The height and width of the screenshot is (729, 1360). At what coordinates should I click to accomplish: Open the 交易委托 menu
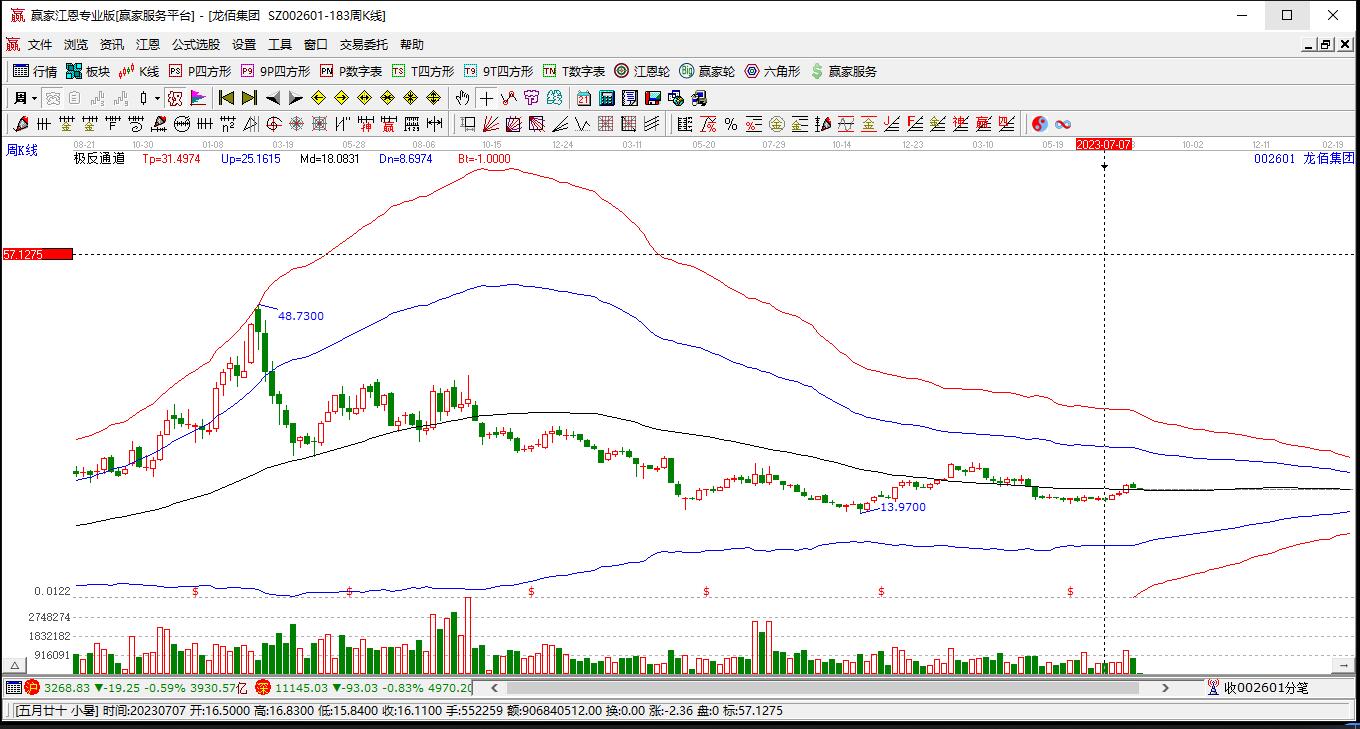363,45
